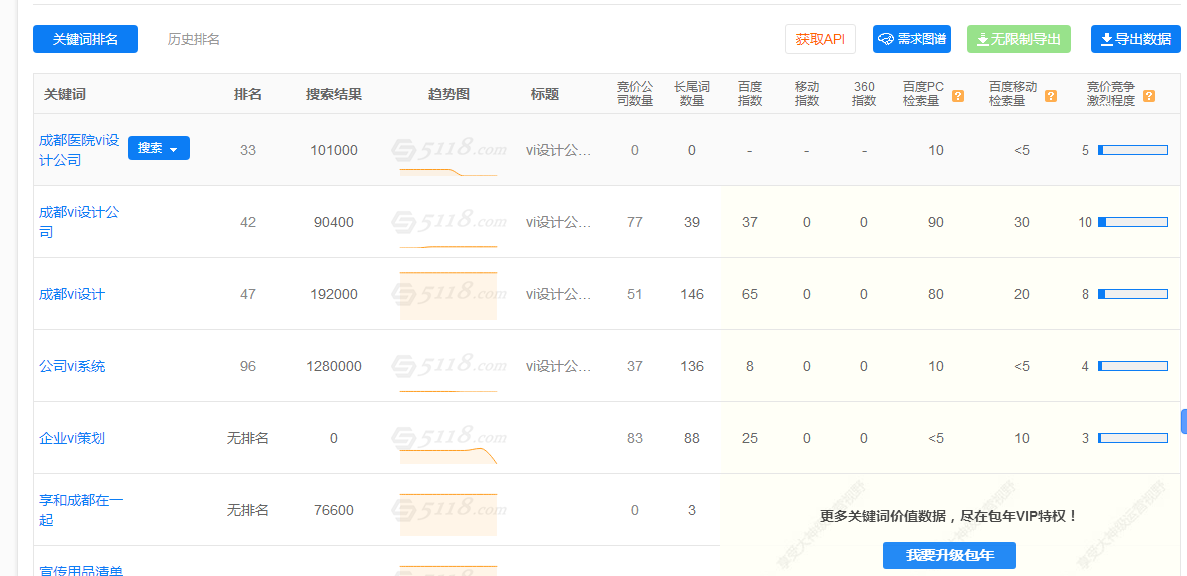Click 我要升级包年 upgrade button
The width and height of the screenshot is (1187, 576).
[949, 555]
